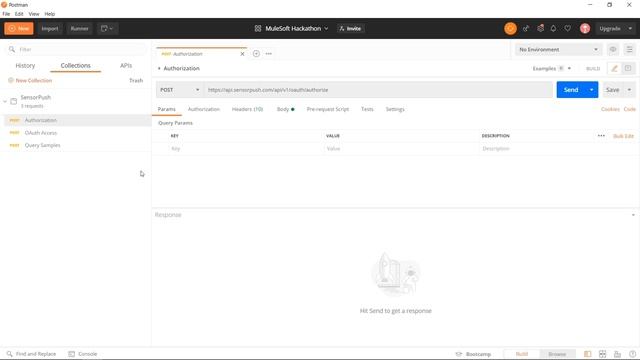Switch to the APIs sidebar tab
The width and height of the screenshot is (640, 360).
(x=126, y=66)
